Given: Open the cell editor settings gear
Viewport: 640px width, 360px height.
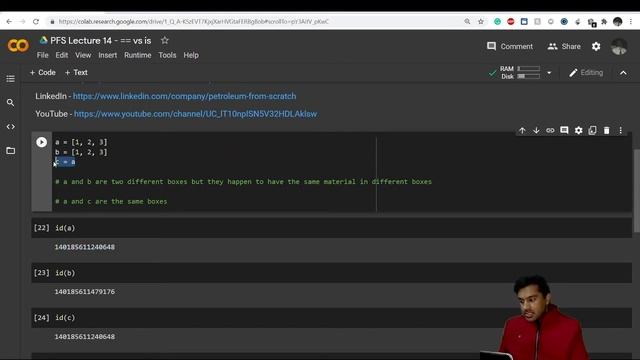Looking at the screenshot, I should pos(578,131).
